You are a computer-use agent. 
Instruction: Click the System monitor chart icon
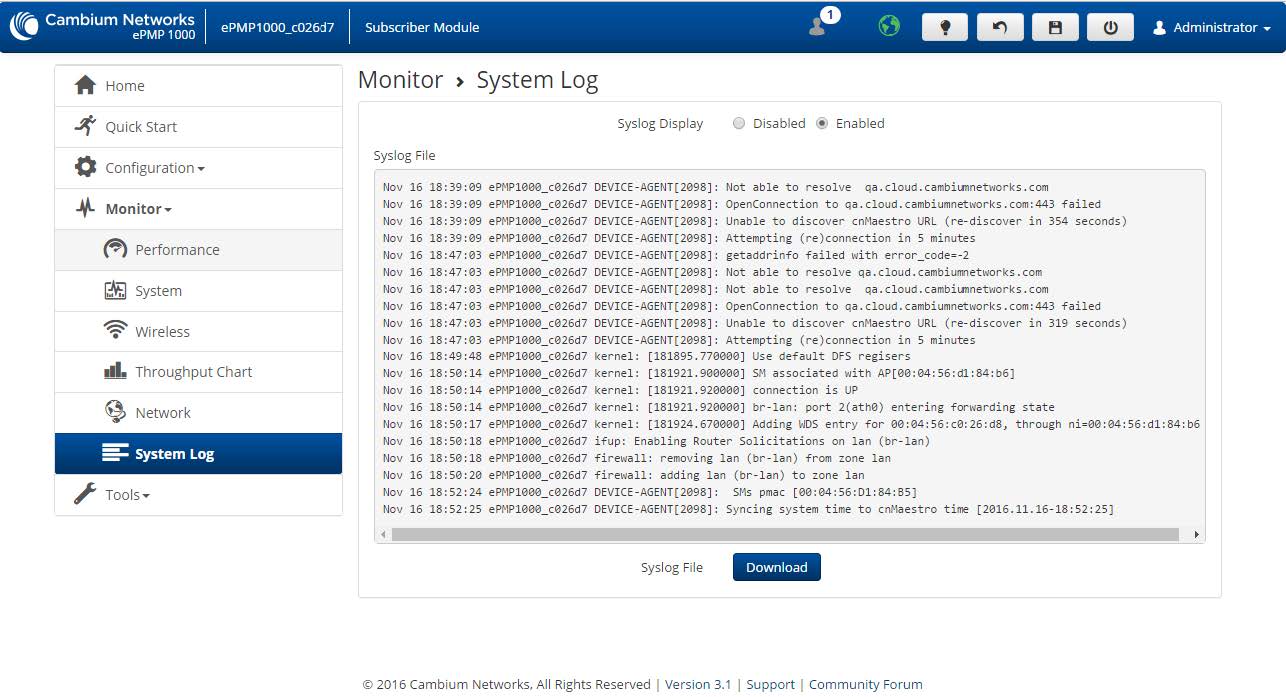(x=115, y=290)
